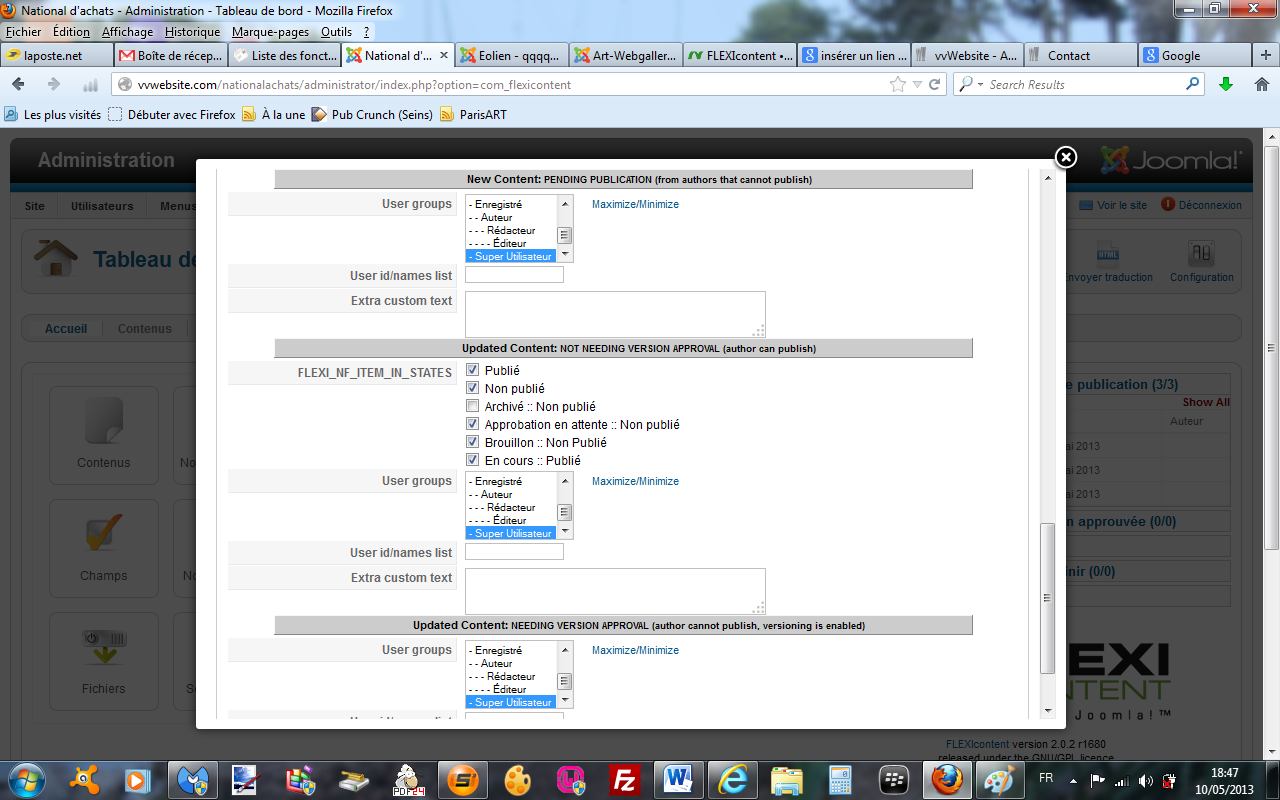Screen dimensions: 1280x800
Task: Select Rédacteur in Not Needing Approval user groups
Action: click(x=511, y=507)
